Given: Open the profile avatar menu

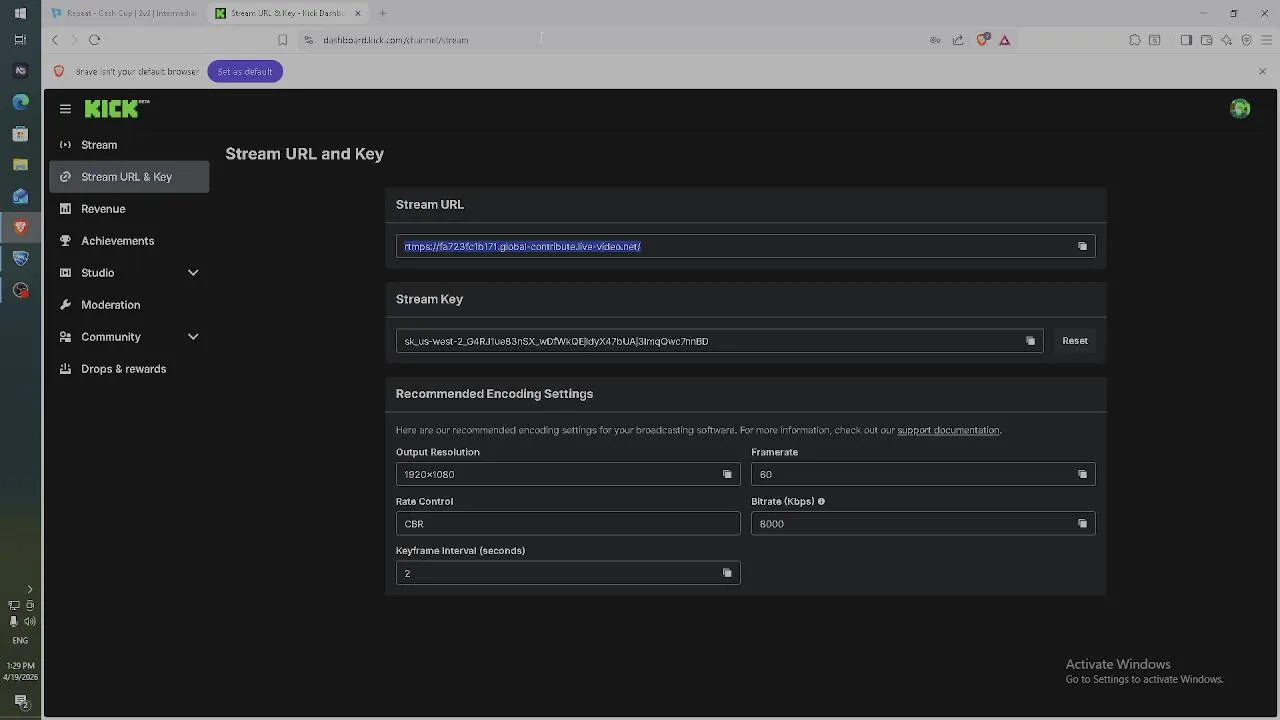Looking at the screenshot, I should 1240,109.
